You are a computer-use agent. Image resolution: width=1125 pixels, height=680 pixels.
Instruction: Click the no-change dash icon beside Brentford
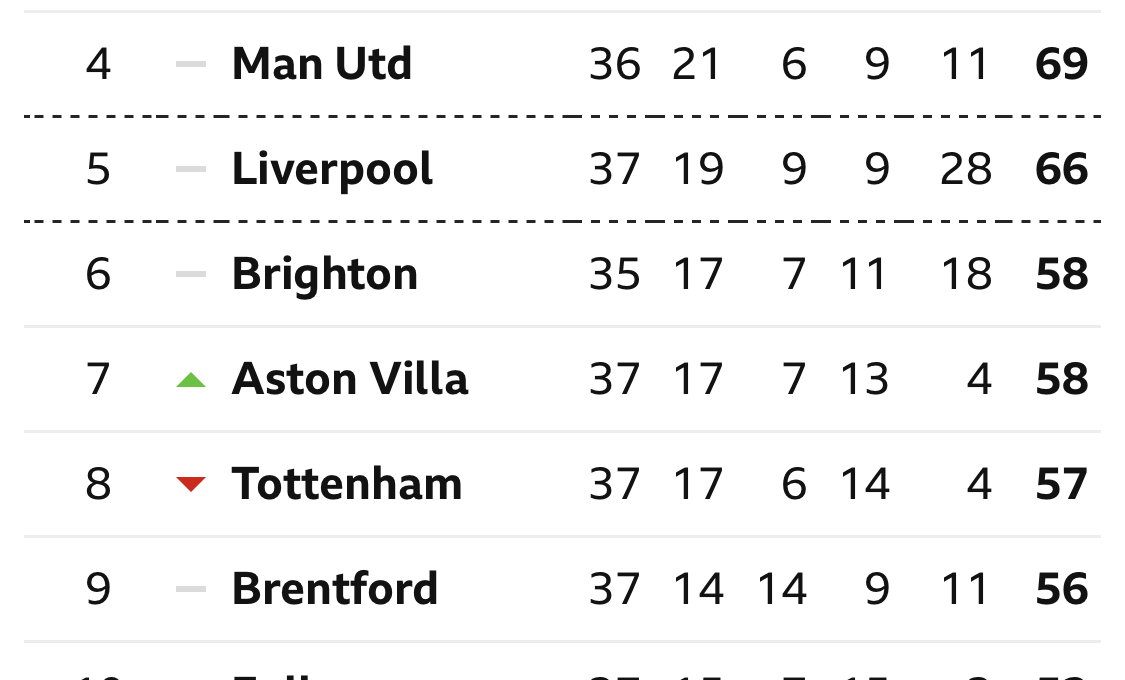tap(191, 589)
